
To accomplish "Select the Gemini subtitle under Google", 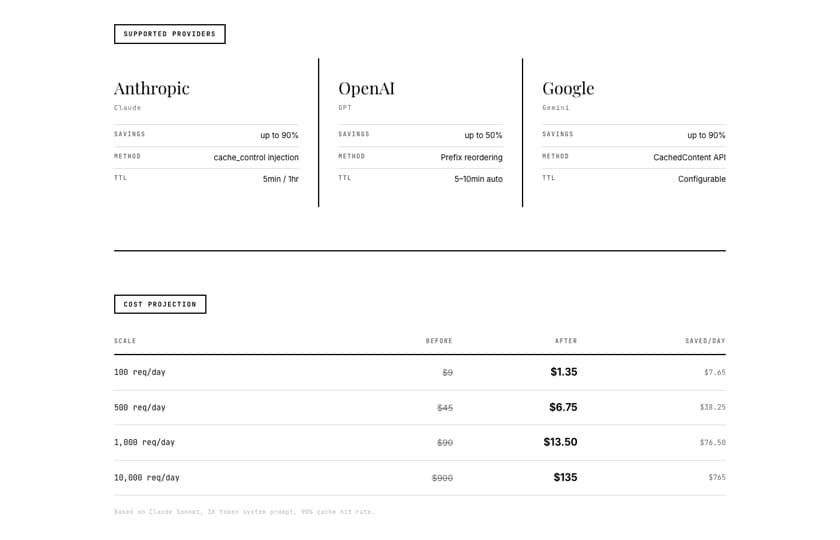I will pyautogui.click(x=556, y=108).
